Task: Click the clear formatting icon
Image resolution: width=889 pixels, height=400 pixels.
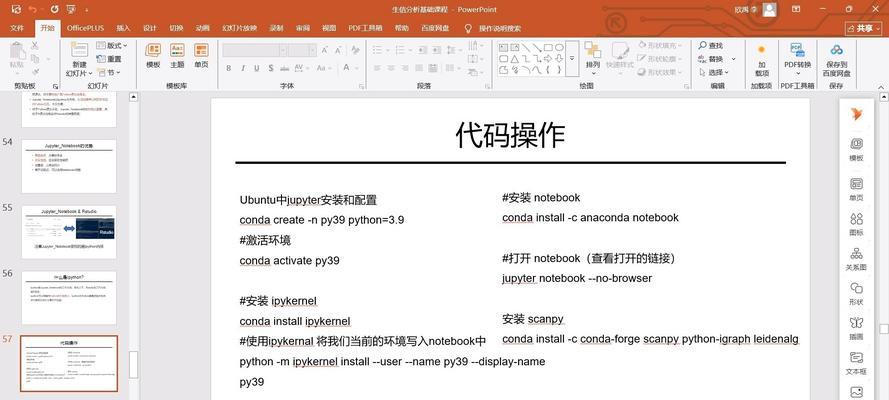Action: [x=355, y=50]
